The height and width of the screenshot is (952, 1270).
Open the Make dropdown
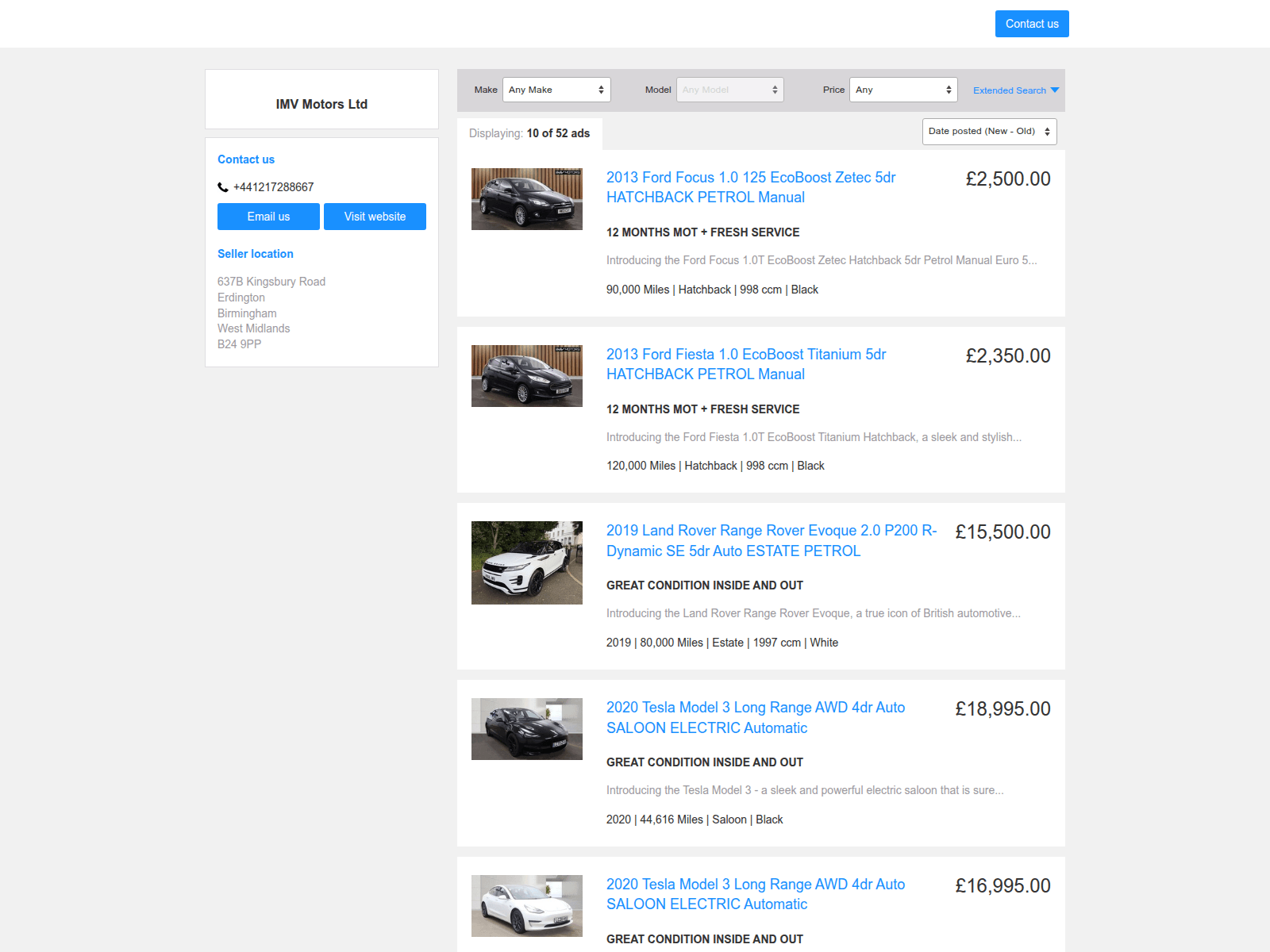point(556,90)
